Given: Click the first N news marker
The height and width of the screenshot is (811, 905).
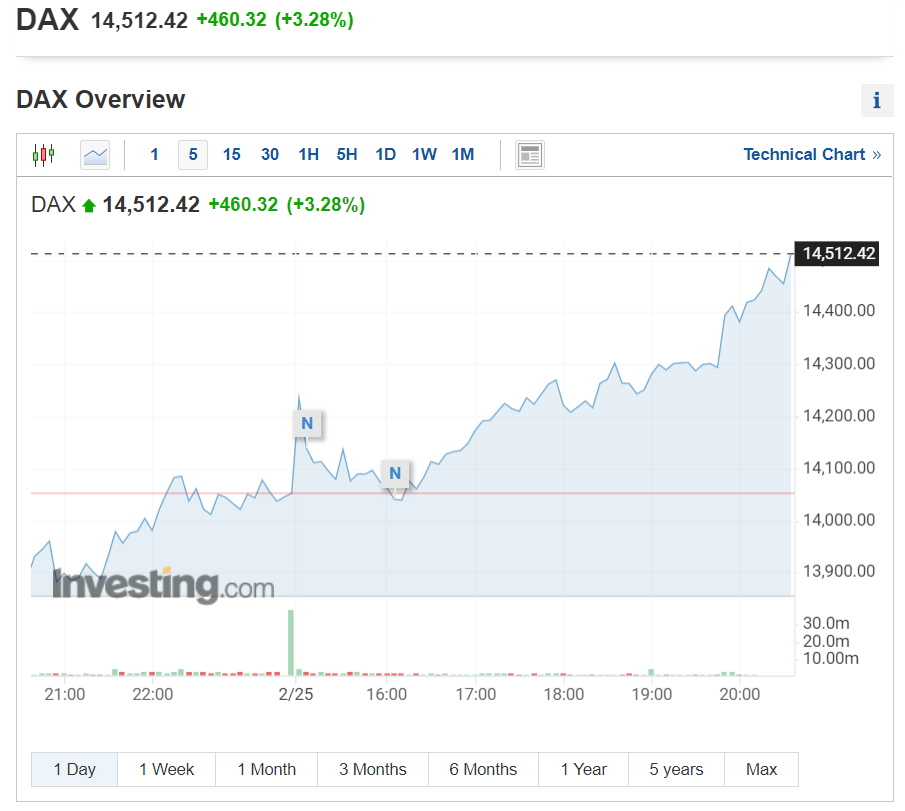Looking at the screenshot, I should [x=307, y=423].
